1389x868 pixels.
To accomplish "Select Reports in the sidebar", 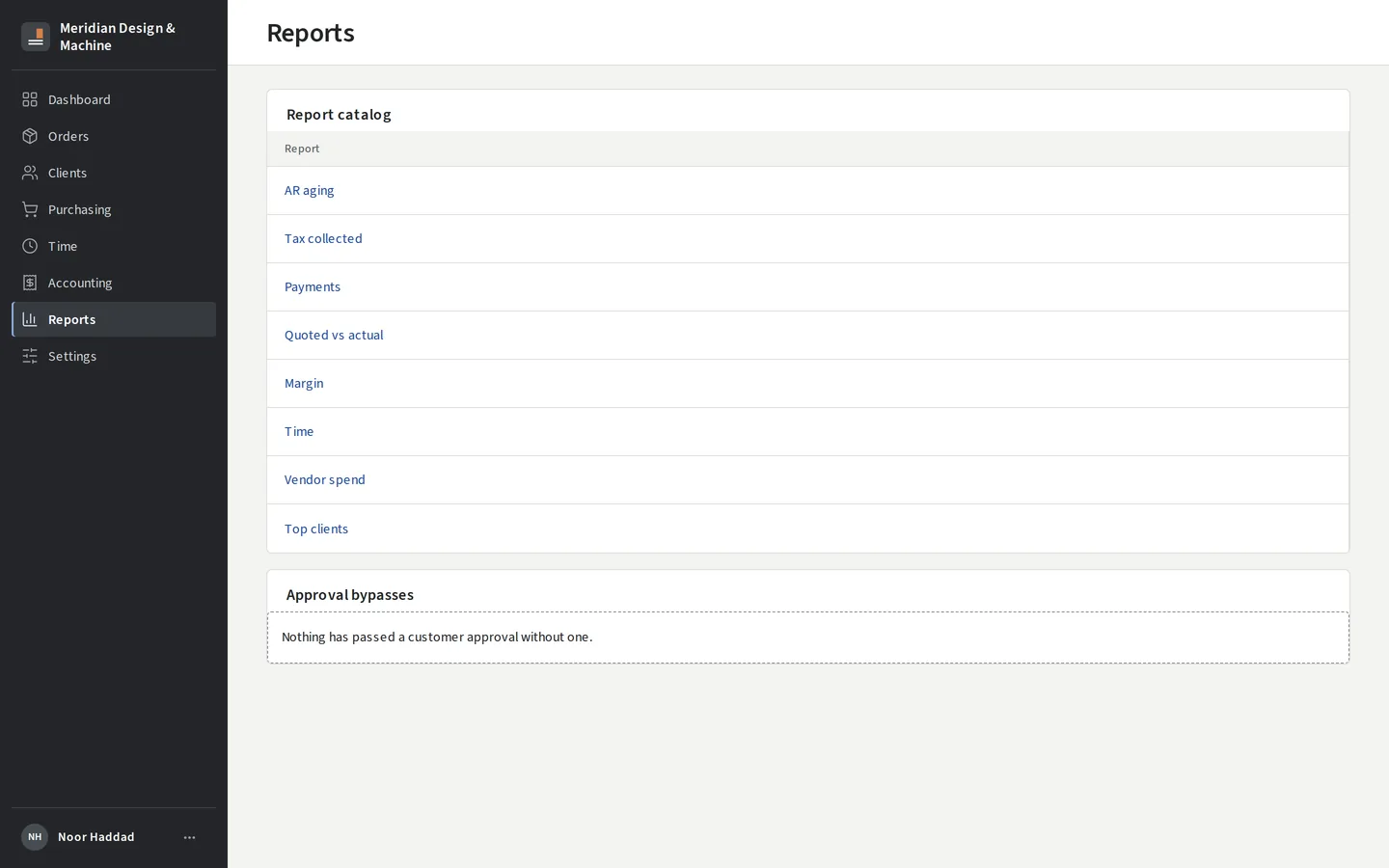I will [114, 319].
